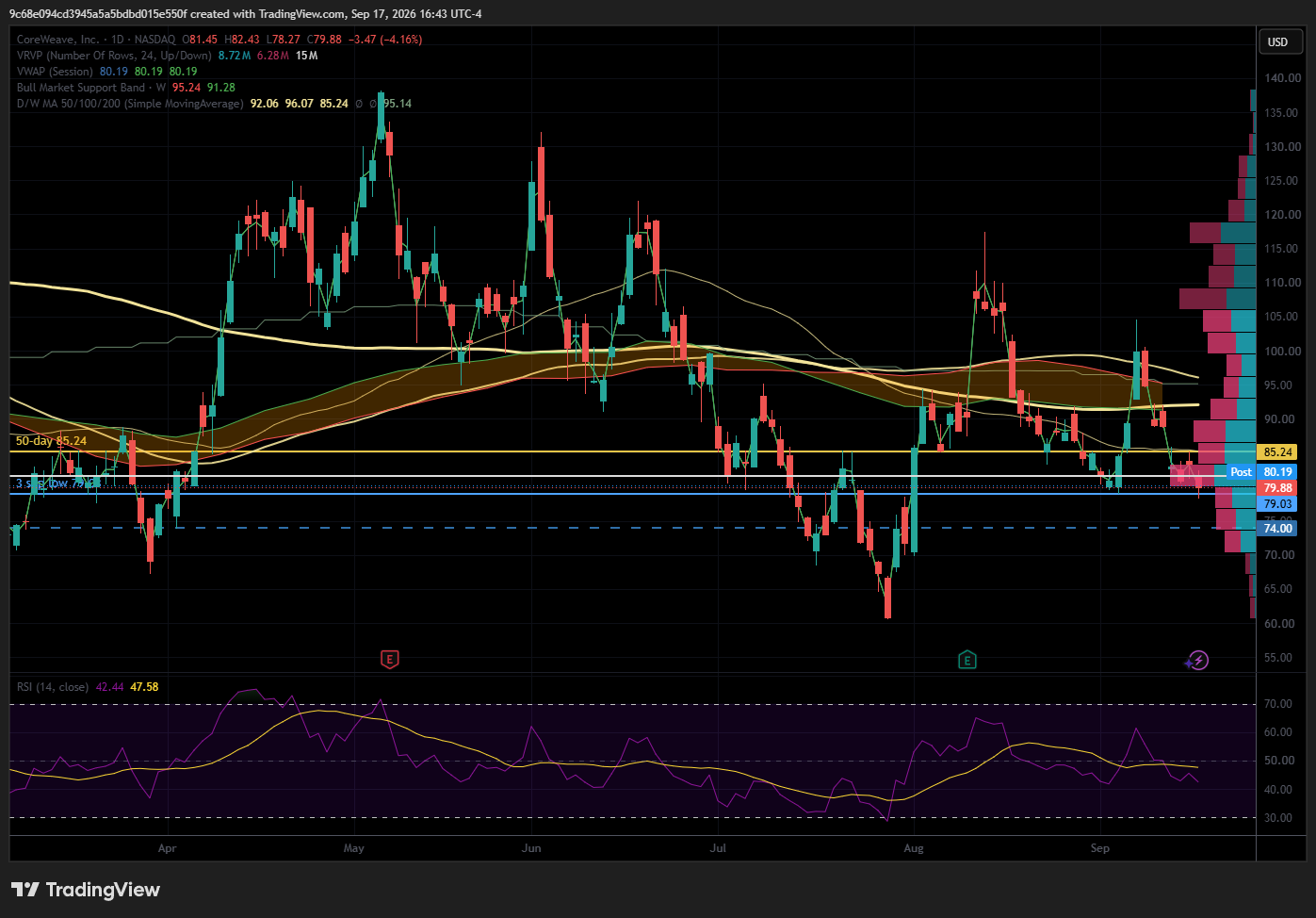Viewport: 1316px width, 918px height.
Task: Click the Apr label on the time axis
Action: click(168, 848)
